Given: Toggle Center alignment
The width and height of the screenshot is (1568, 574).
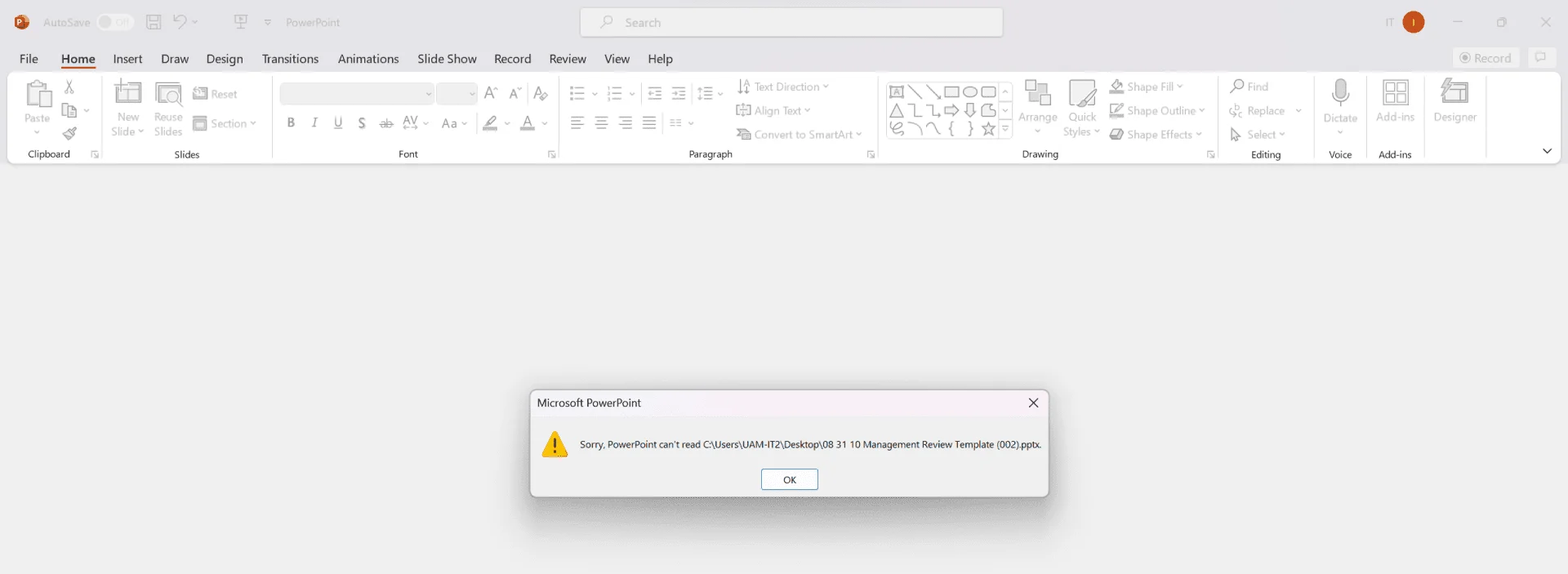Looking at the screenshot, I should click(602, 123).
